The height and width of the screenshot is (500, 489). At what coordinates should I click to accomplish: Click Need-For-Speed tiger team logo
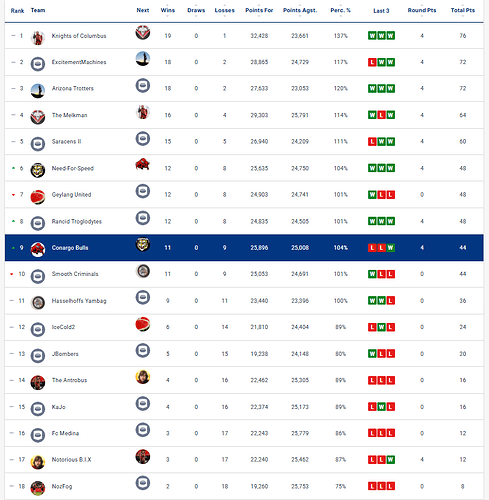tap(38, 170)
